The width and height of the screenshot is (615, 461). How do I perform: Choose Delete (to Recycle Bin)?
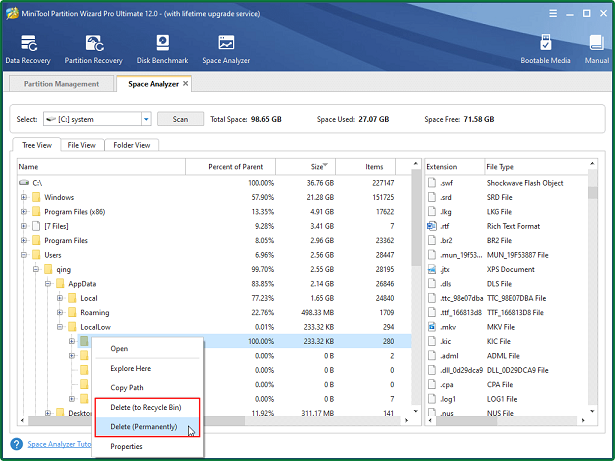(147, 407)
